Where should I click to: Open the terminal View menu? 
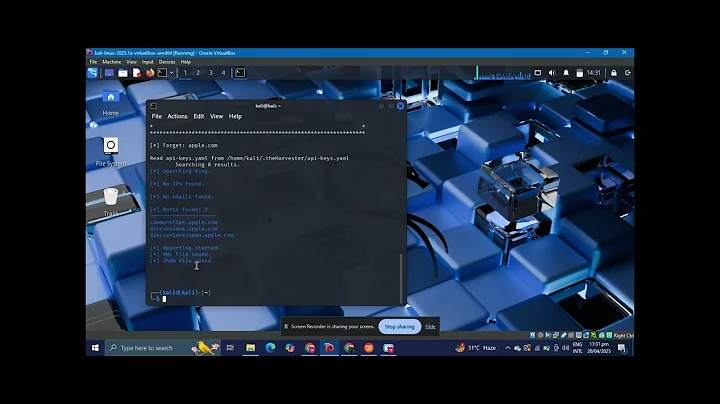coord(216,116)
